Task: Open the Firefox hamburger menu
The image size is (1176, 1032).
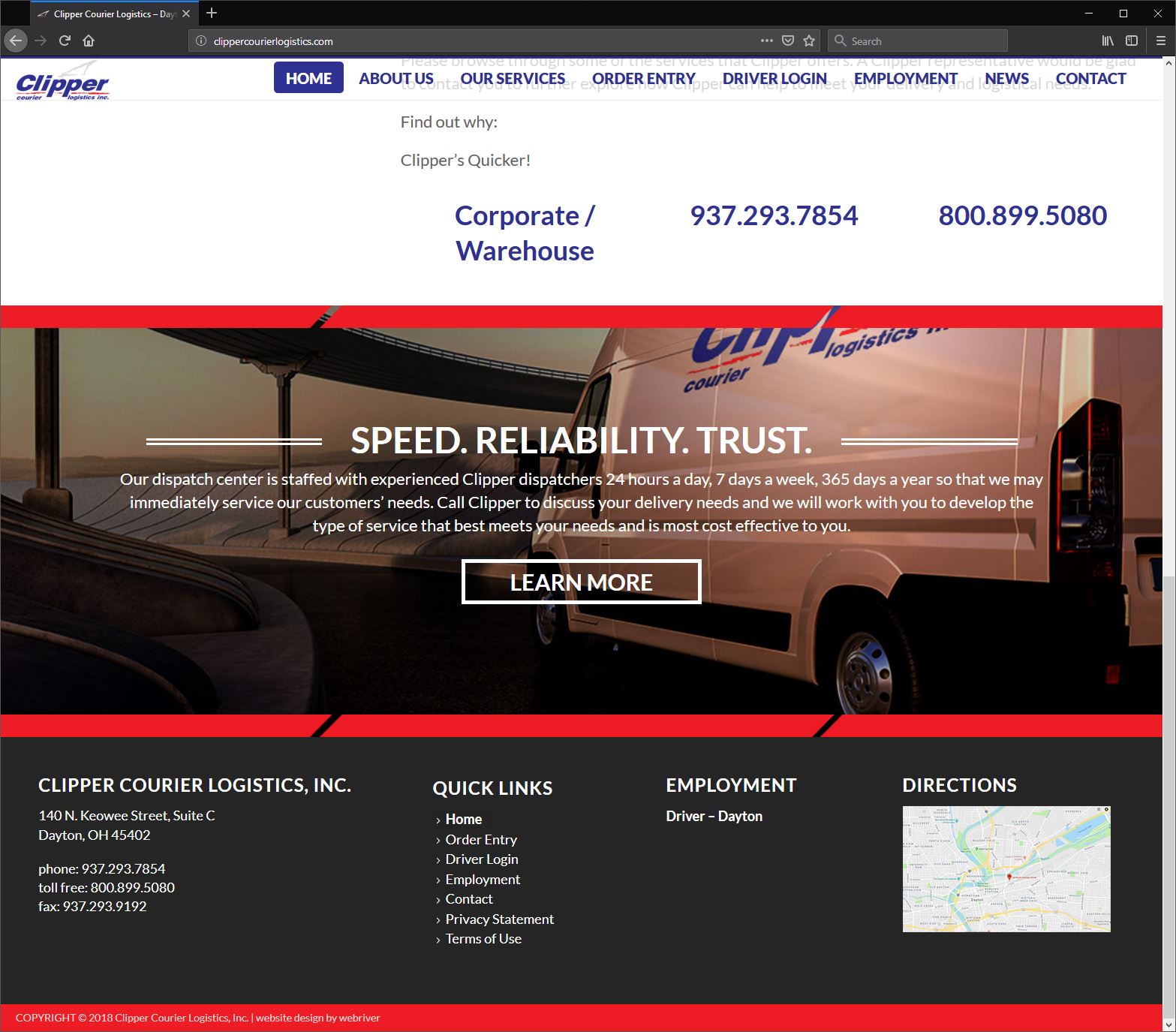Action: pos(1160,41)
